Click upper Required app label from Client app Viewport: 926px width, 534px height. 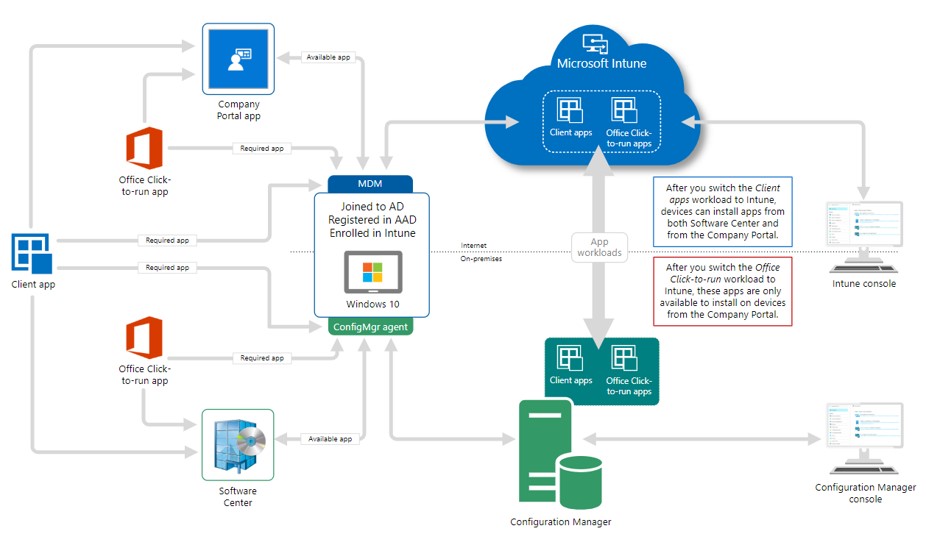(x=167, y=240)
